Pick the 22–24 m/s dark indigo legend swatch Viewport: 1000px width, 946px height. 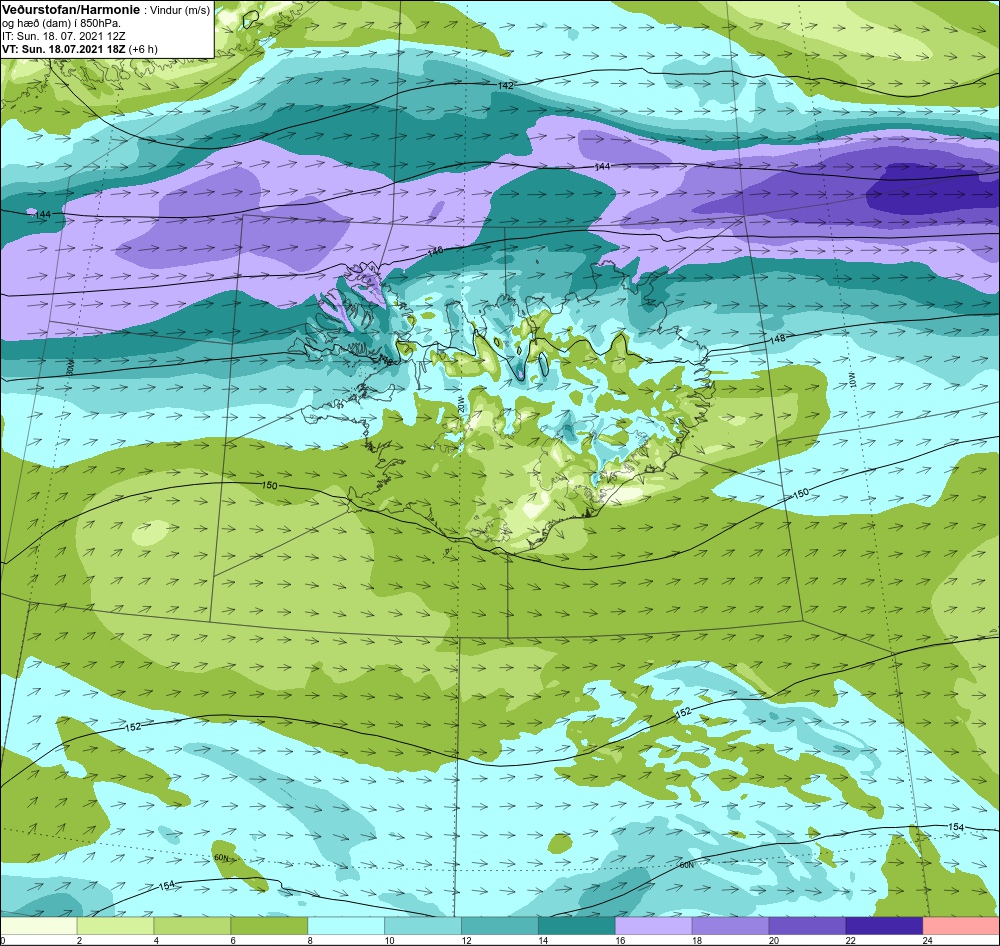pyautogui.click(x=884, y=925)
